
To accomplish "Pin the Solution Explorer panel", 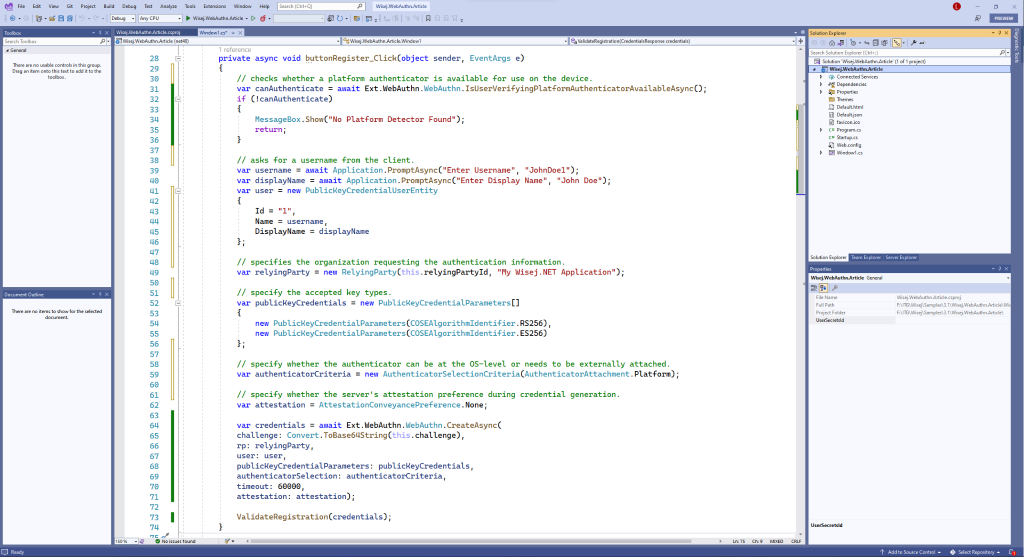I will tap(999, 33).
